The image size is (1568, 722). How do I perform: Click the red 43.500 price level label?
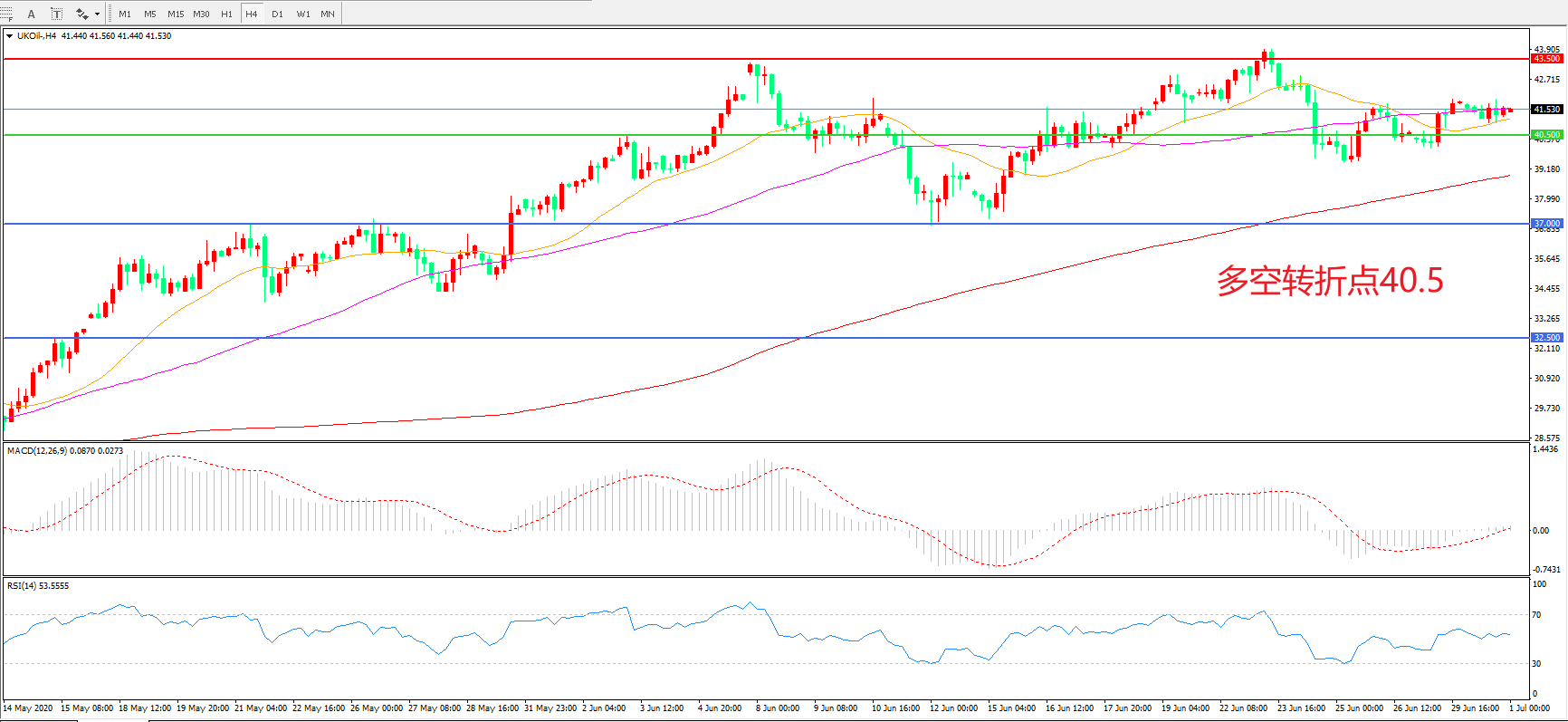coord(1546,59)
